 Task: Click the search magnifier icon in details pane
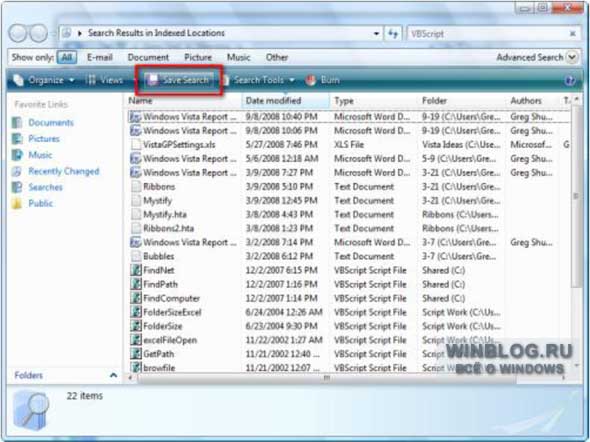(x=32, y=411)
